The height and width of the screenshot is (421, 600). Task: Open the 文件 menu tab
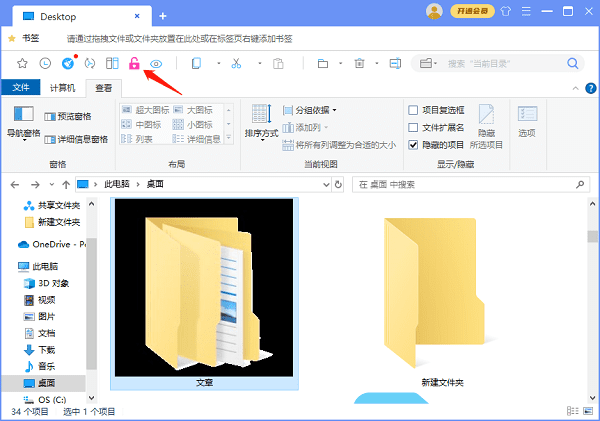tap(21, 88)
